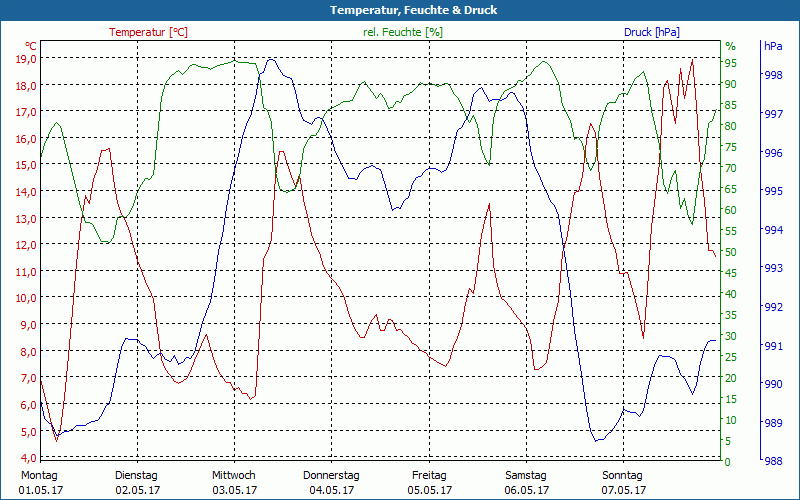
Task: Click '80' on the green humidity axis
Action: [731, 127]
